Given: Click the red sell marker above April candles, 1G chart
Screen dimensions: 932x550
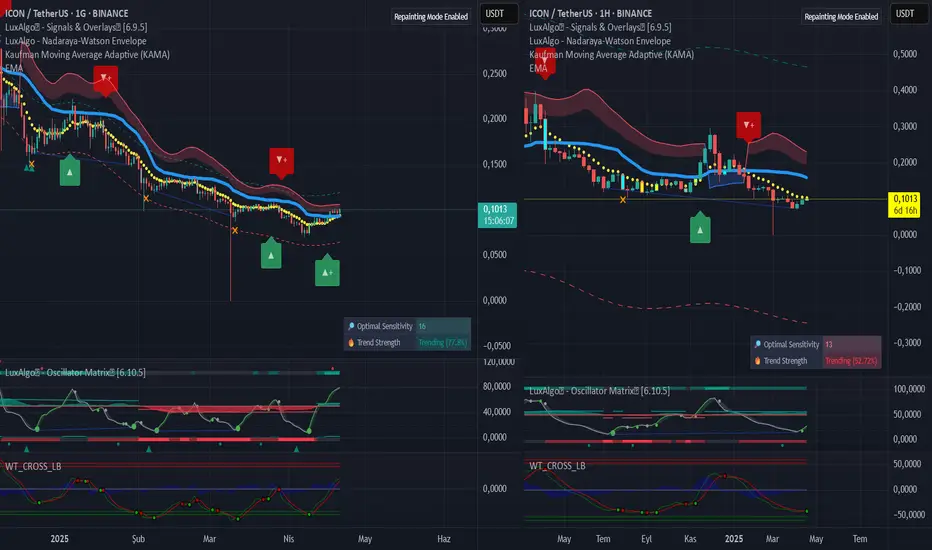Looking at the screenshot, I should (281, 162).
